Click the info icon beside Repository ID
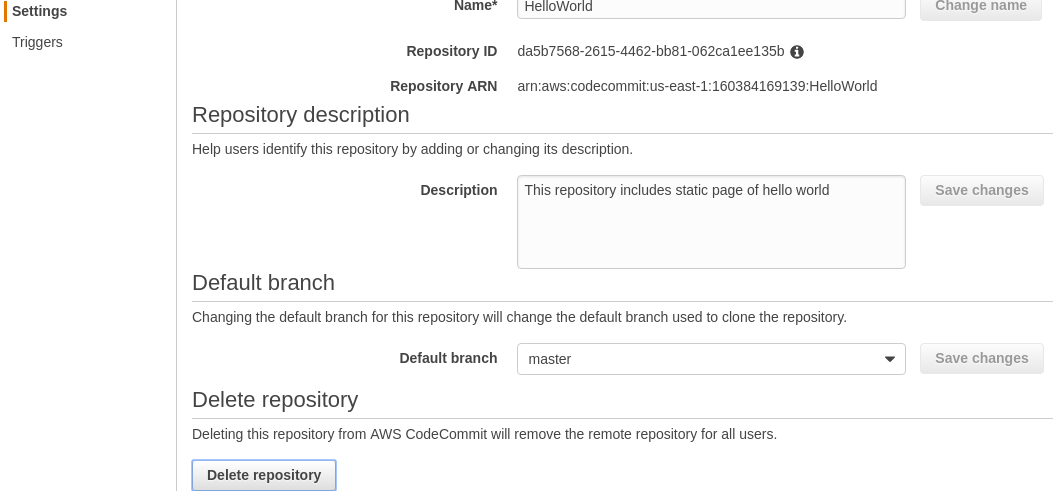 tap(796, 52)
